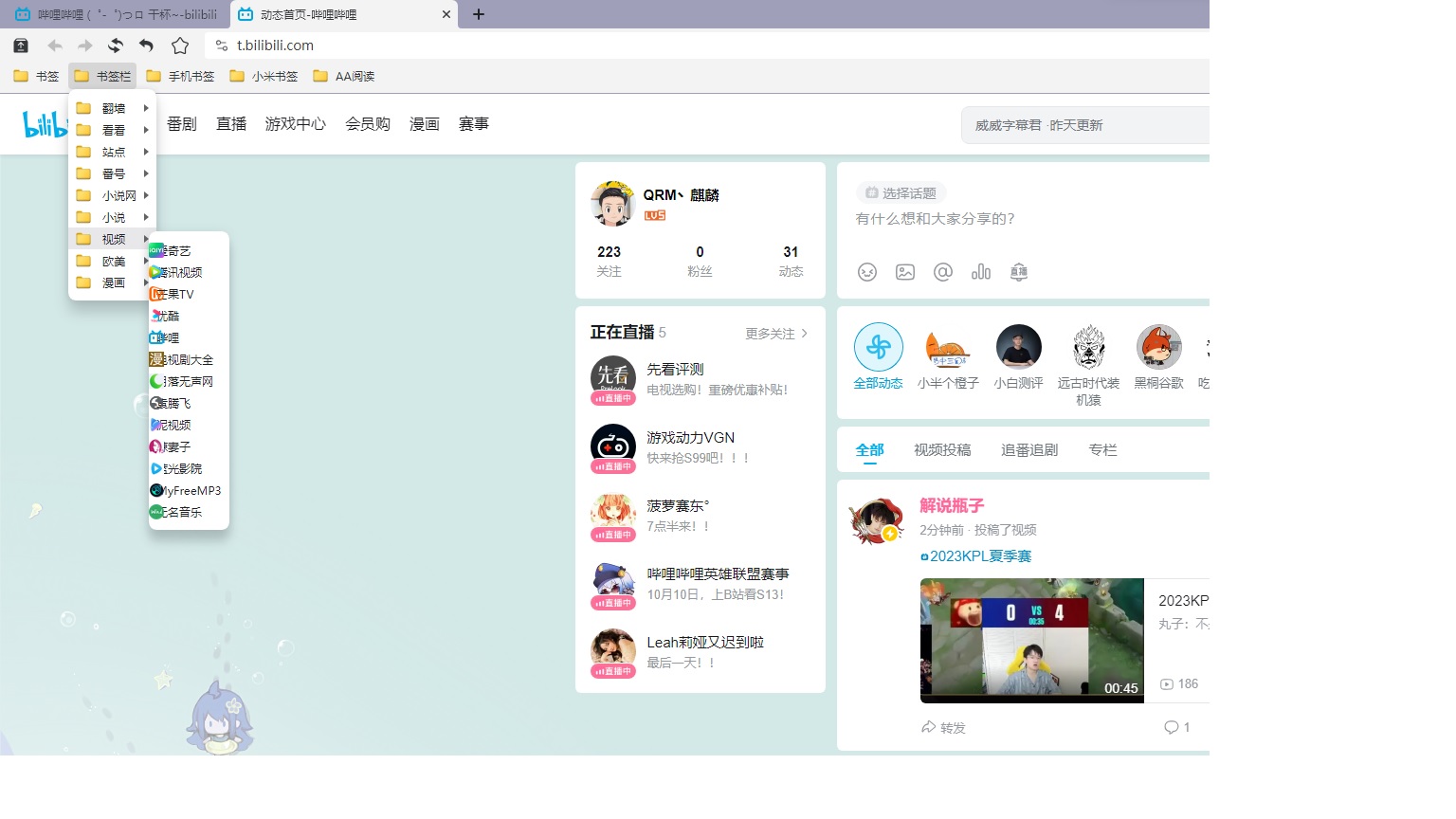Open the 腾讯视频 bookmark in the submenu

click(189, 272)
